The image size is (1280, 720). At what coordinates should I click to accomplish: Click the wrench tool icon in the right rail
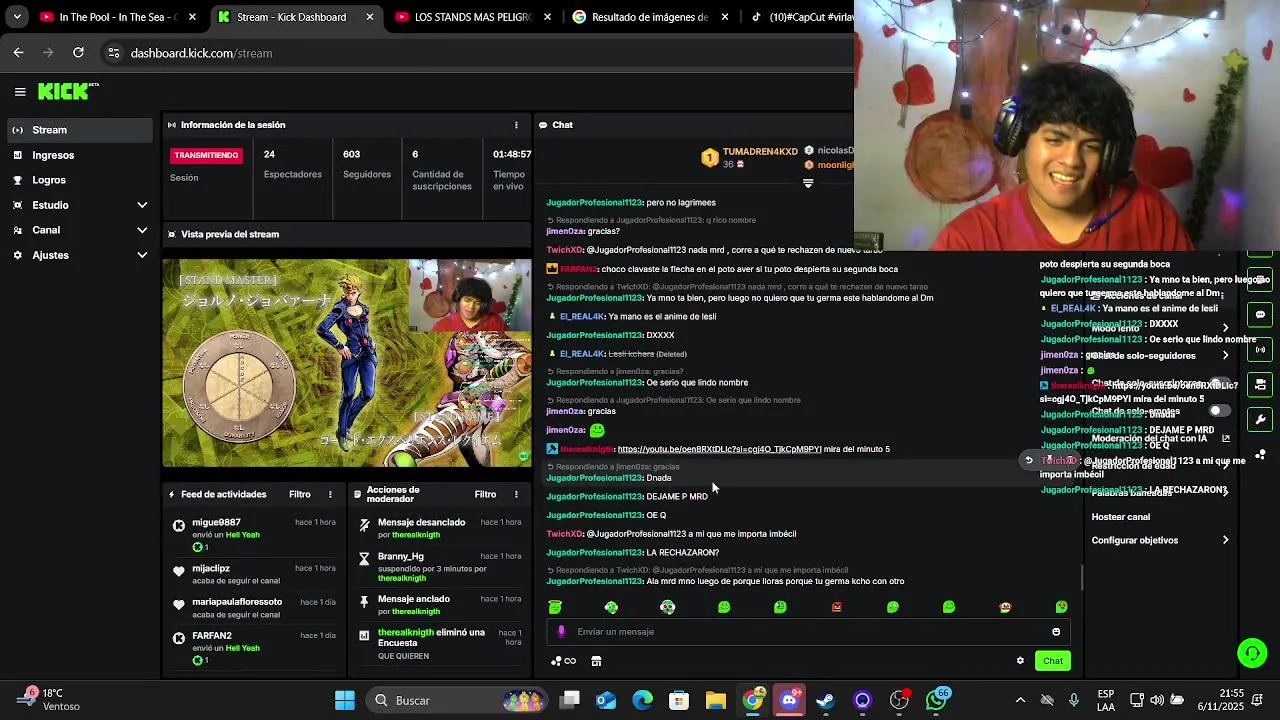coord(1261,420)
